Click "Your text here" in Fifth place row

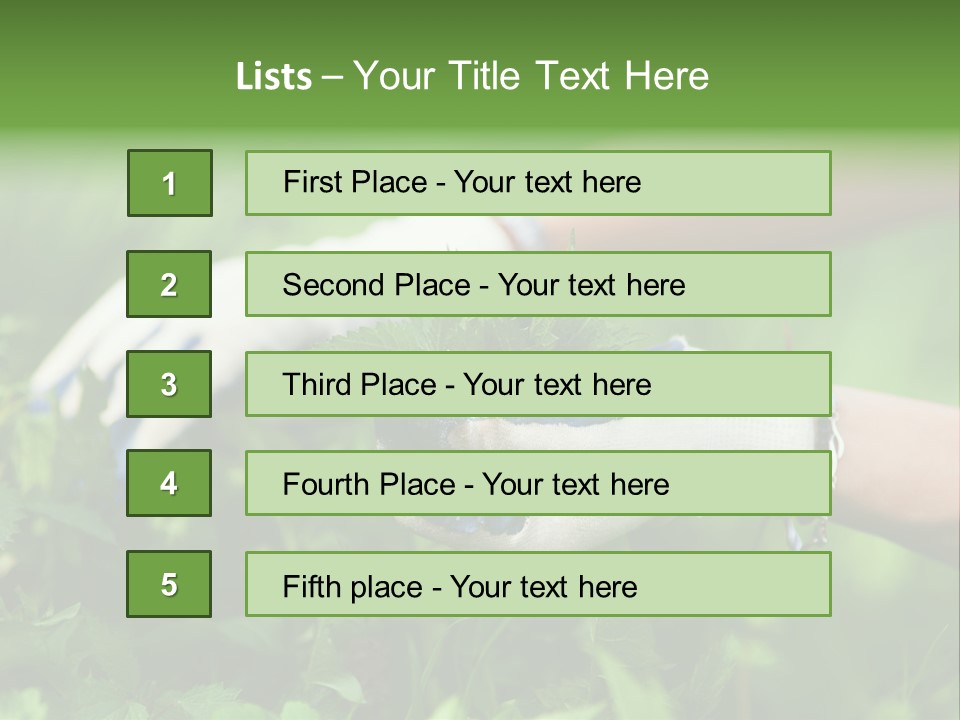(544, 586)
